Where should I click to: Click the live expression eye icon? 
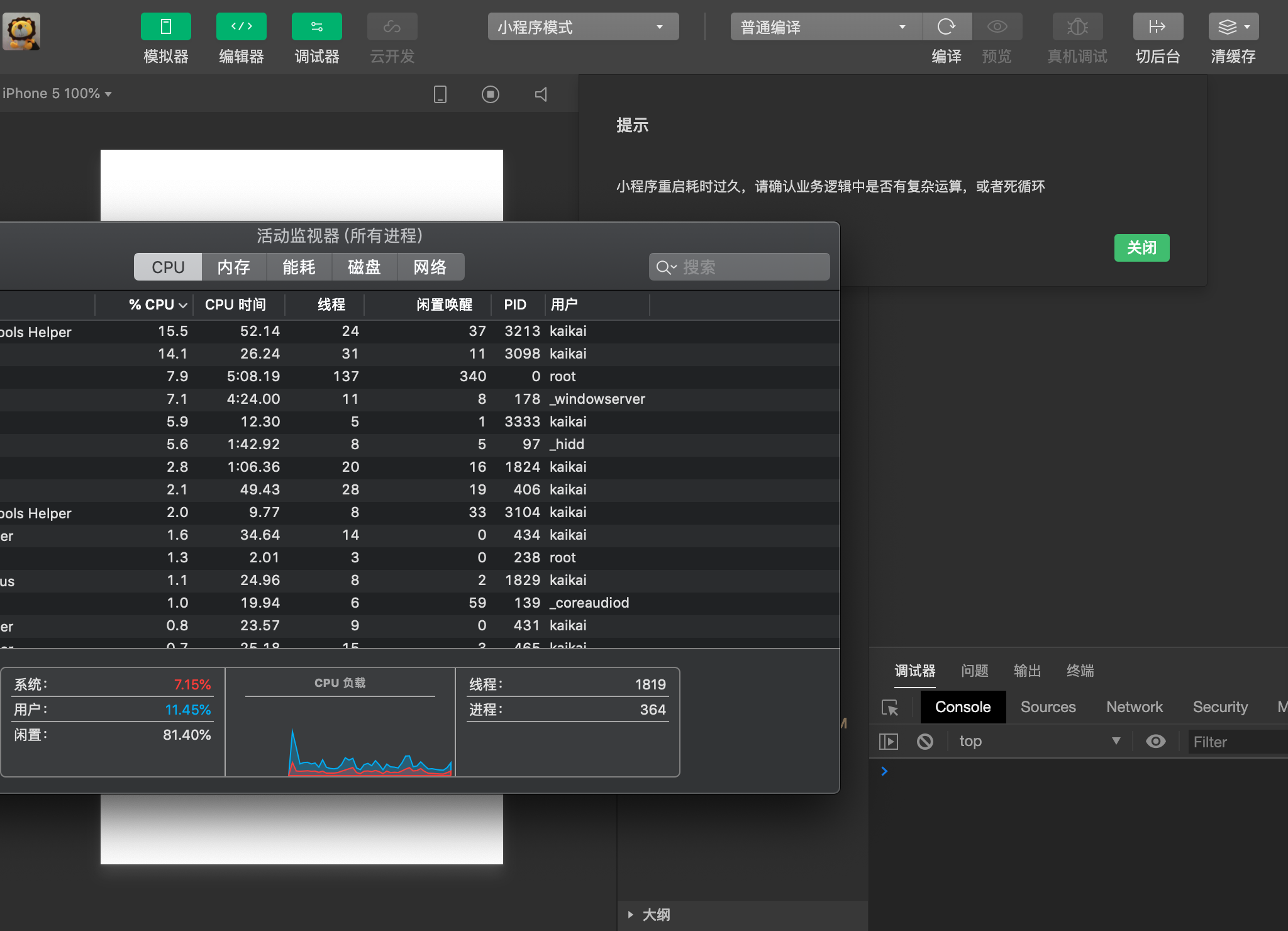1155,742
